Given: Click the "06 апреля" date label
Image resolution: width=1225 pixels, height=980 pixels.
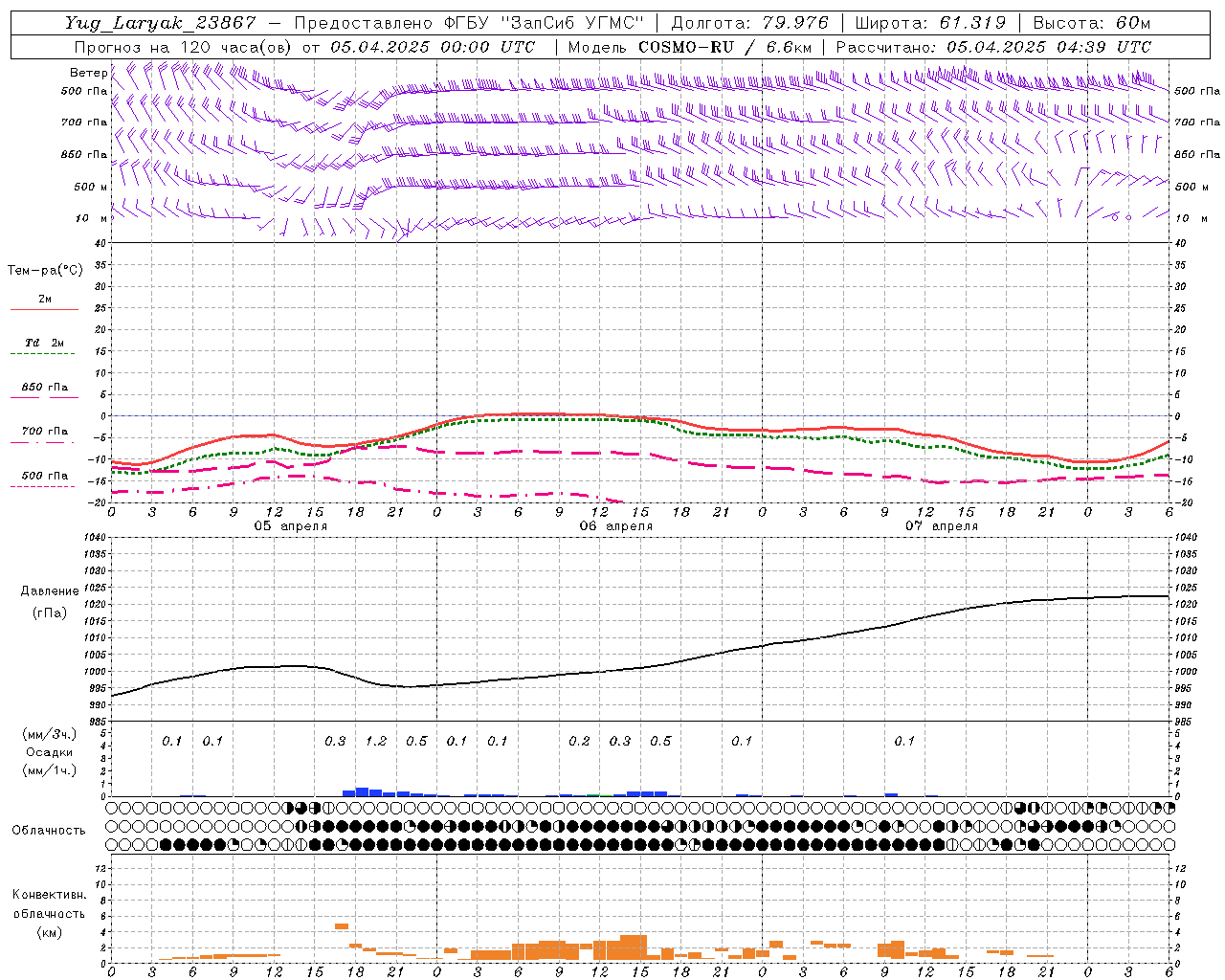Looking at the screenshot, I should click(615, 526).
